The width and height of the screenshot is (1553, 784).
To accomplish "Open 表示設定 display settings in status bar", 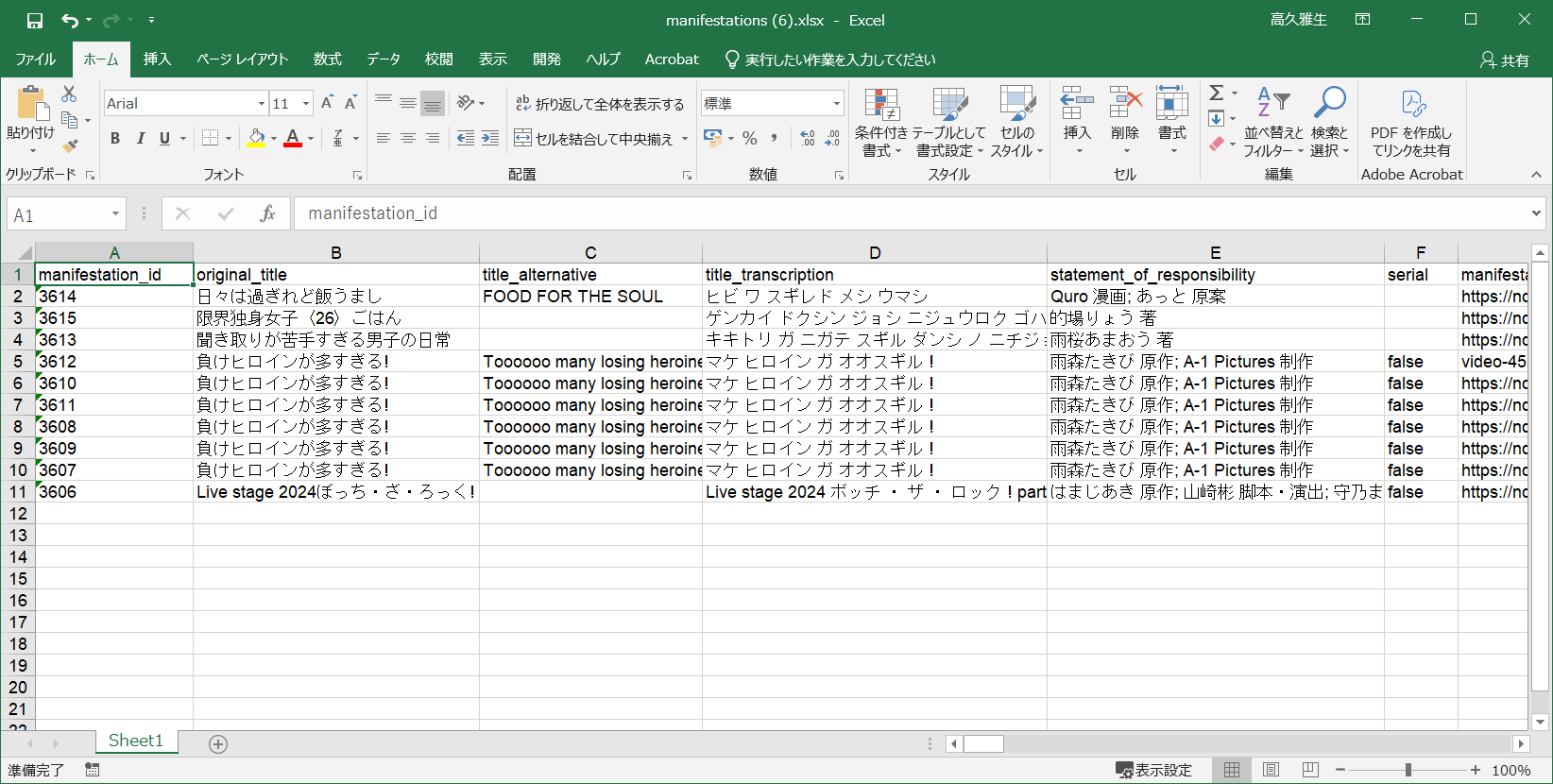I will coord(1153,770).
